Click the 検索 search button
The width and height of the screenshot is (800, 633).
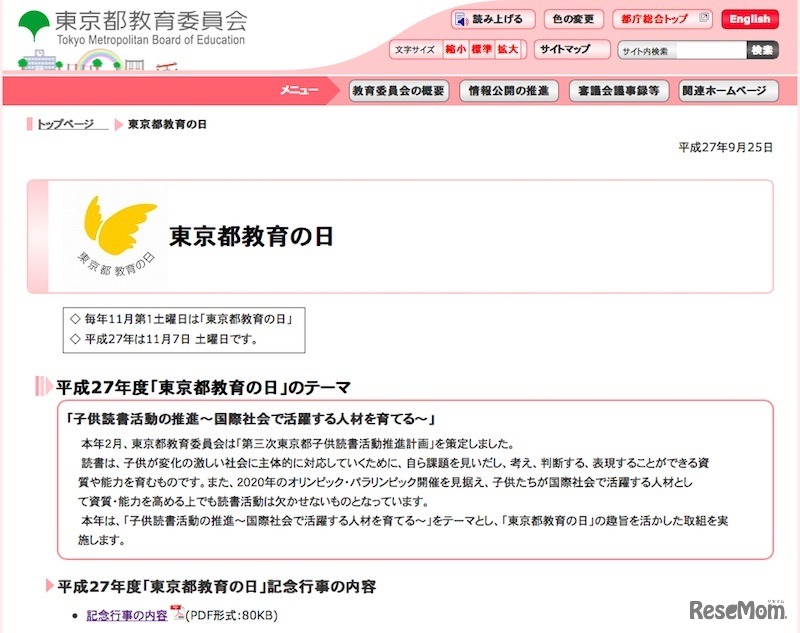tap(762, 50)
